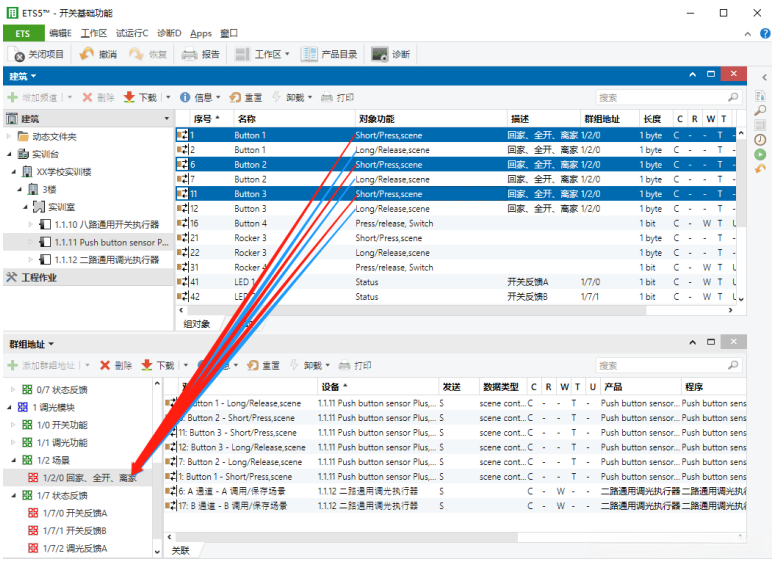Collapse the 1/7 状态反馈 group
Screen dimensions: 784x565
[x=14, y=496]
